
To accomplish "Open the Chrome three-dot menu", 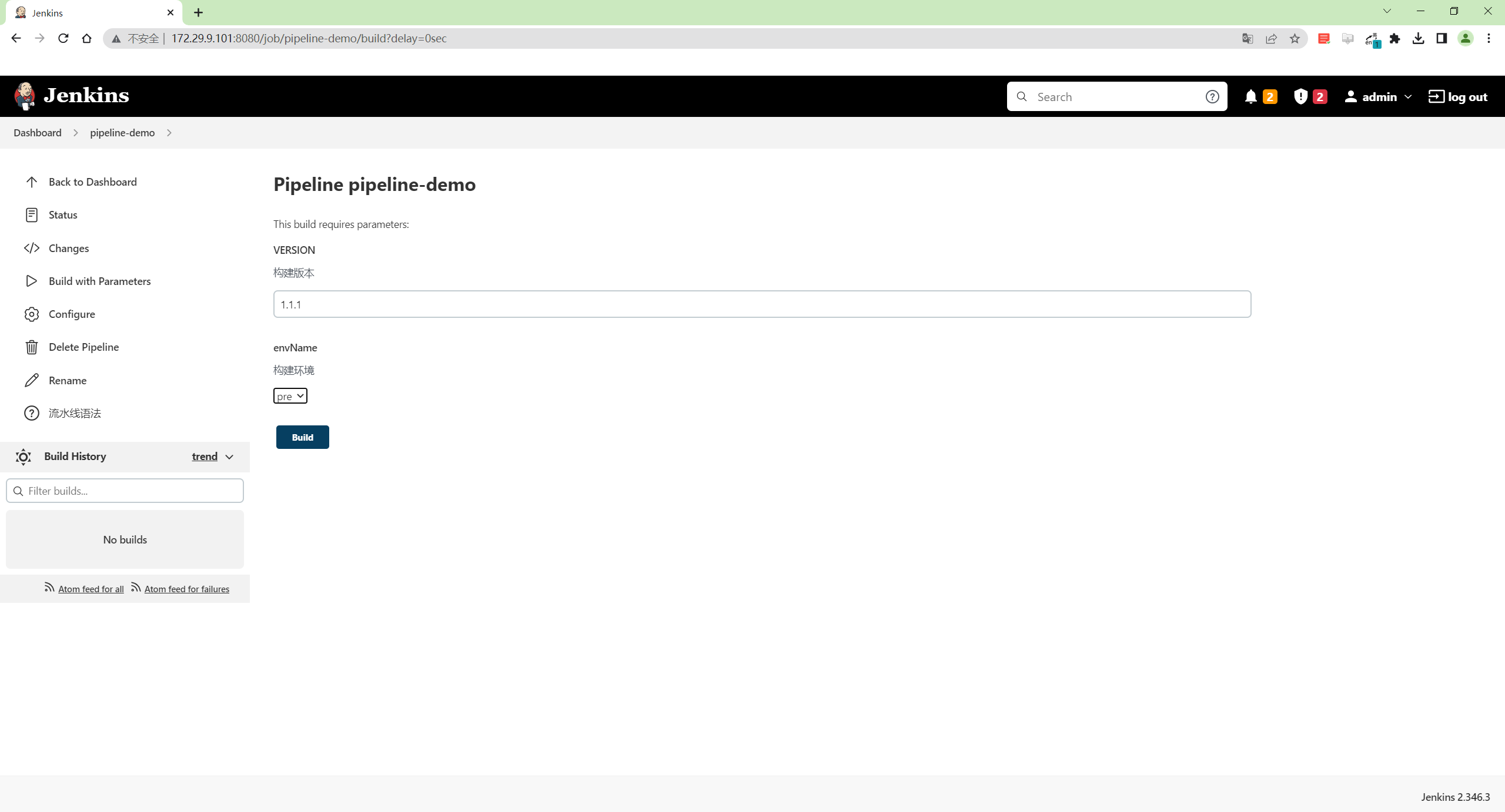I will 1489,39.
